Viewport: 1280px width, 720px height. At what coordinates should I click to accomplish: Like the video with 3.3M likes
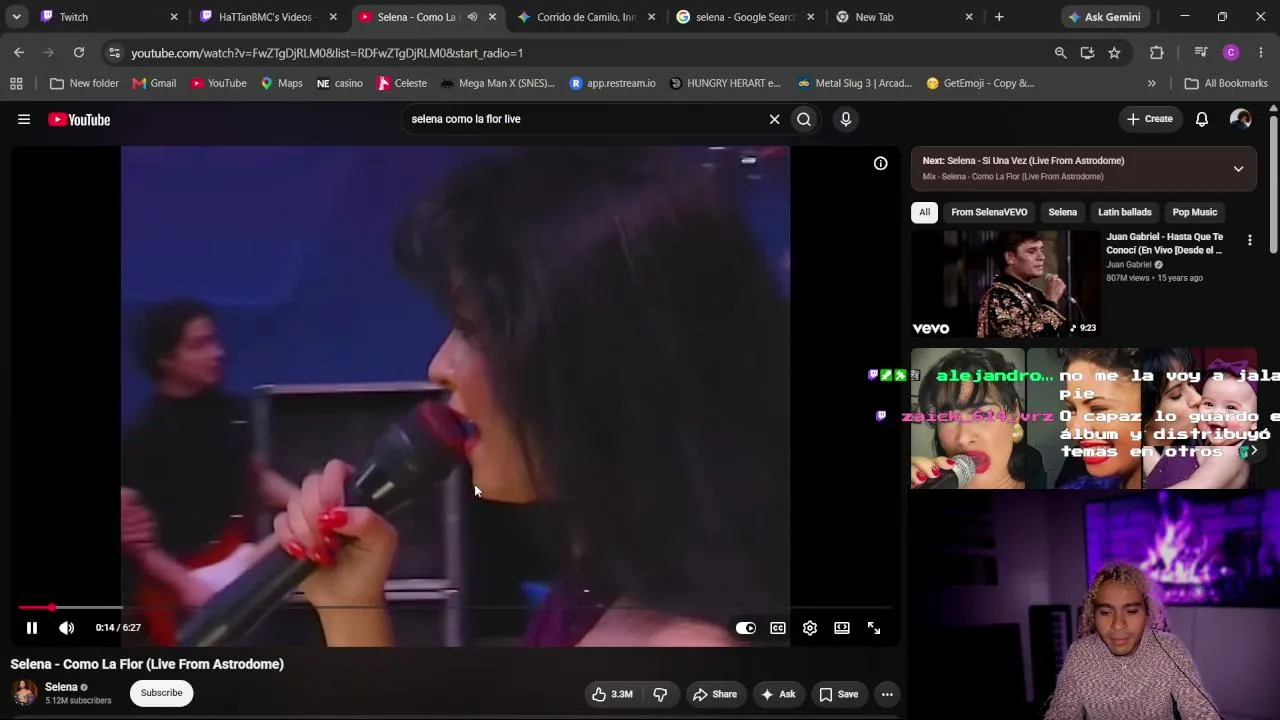pos(612,694)
